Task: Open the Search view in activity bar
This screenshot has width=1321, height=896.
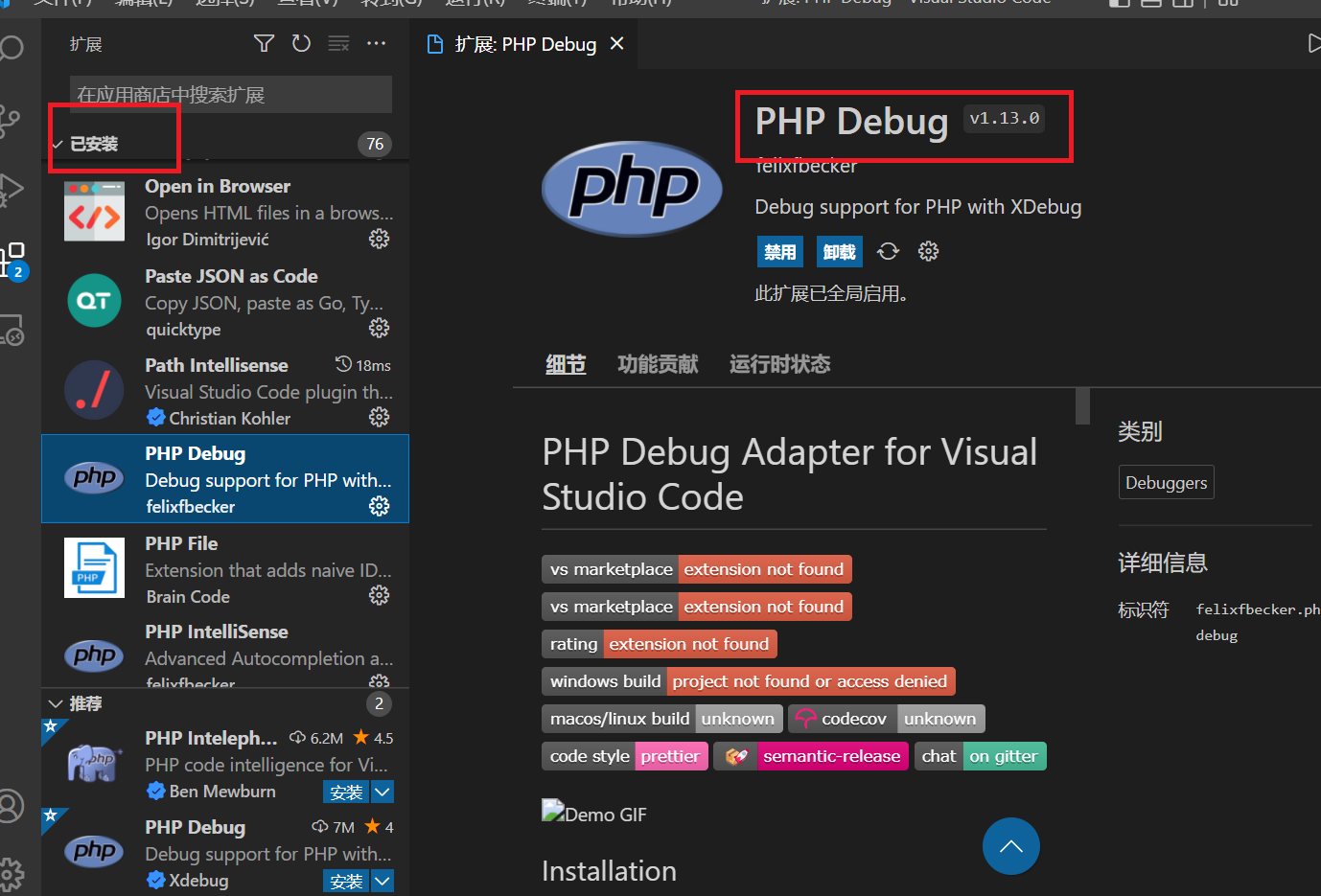Action: pyautogui.click(x=10, y=48)
